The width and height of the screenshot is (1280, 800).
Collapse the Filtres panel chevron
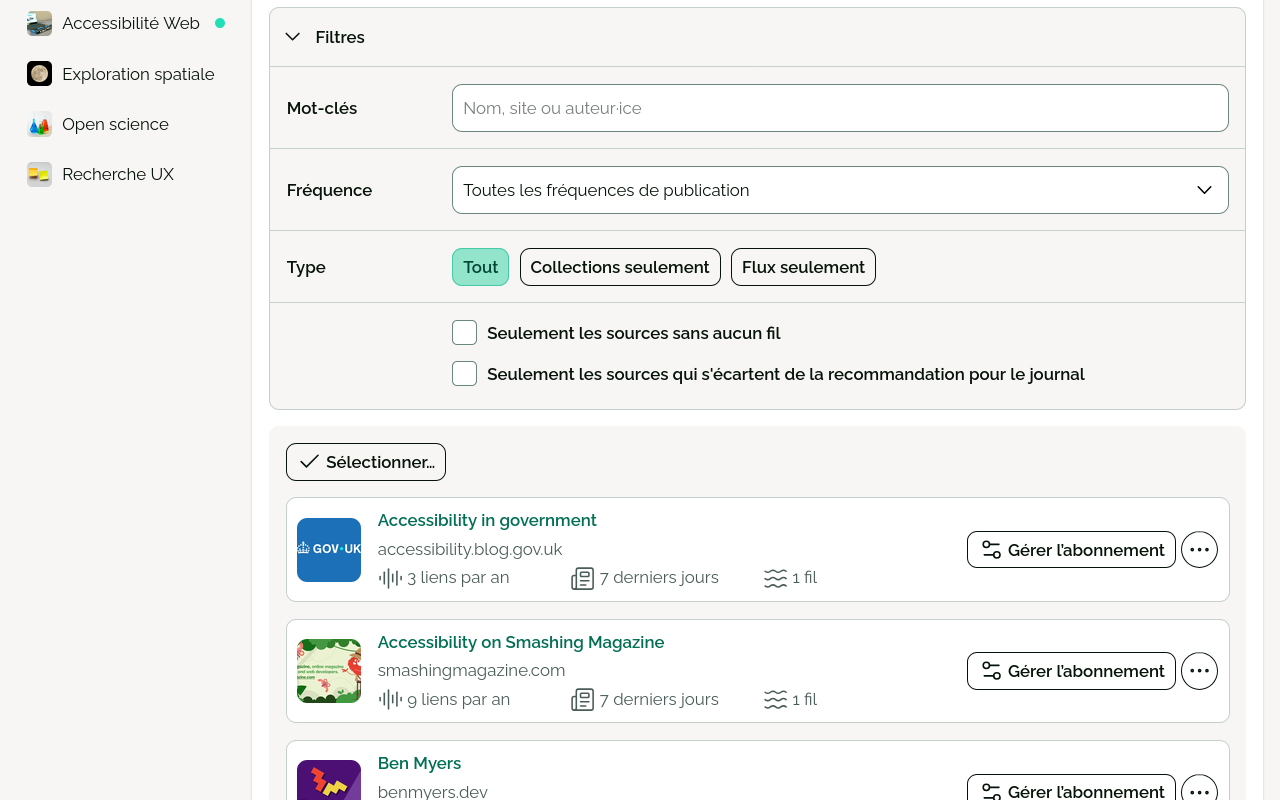(x=293, y=37)
